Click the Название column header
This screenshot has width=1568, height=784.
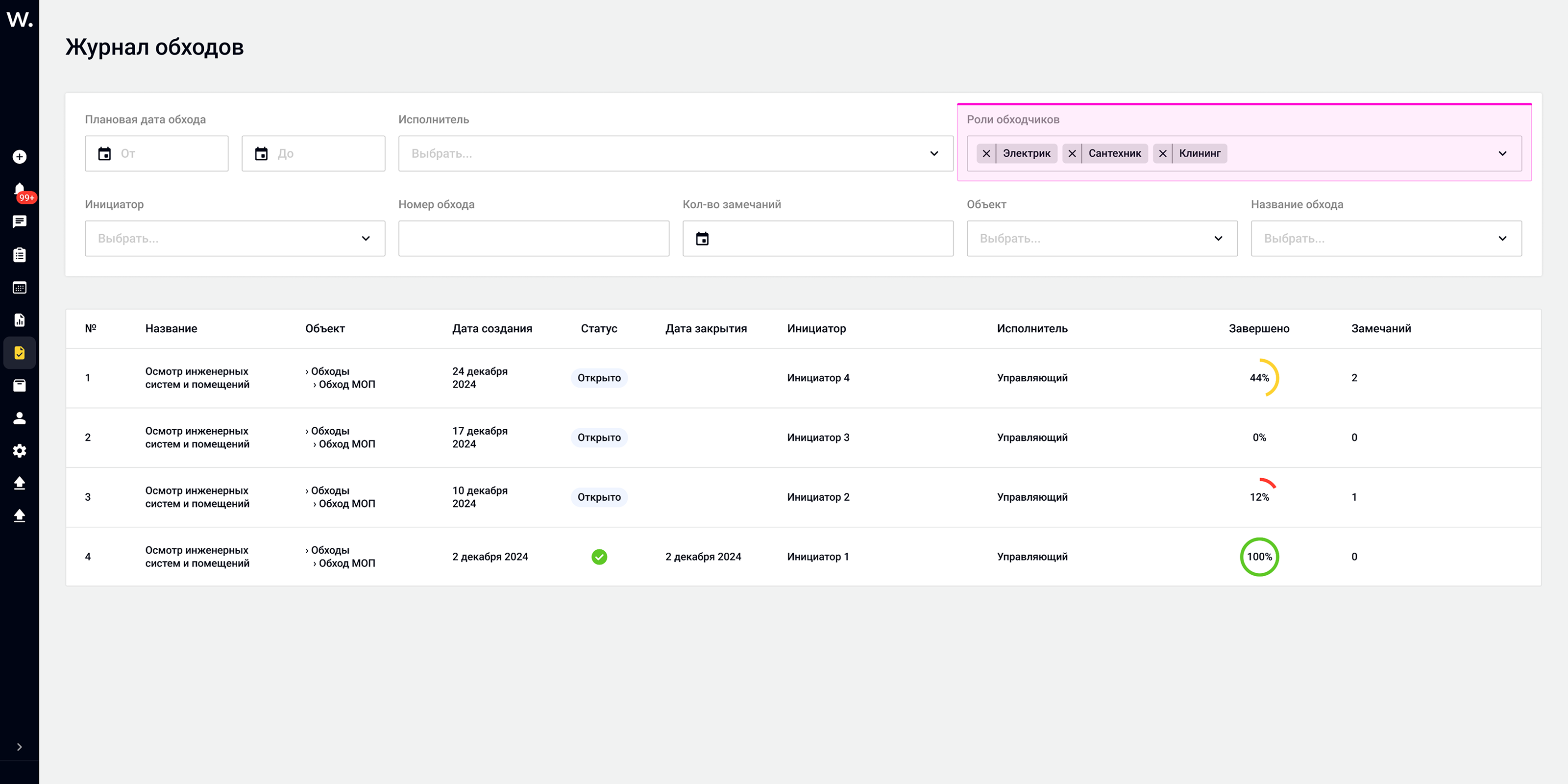[171, 329]
